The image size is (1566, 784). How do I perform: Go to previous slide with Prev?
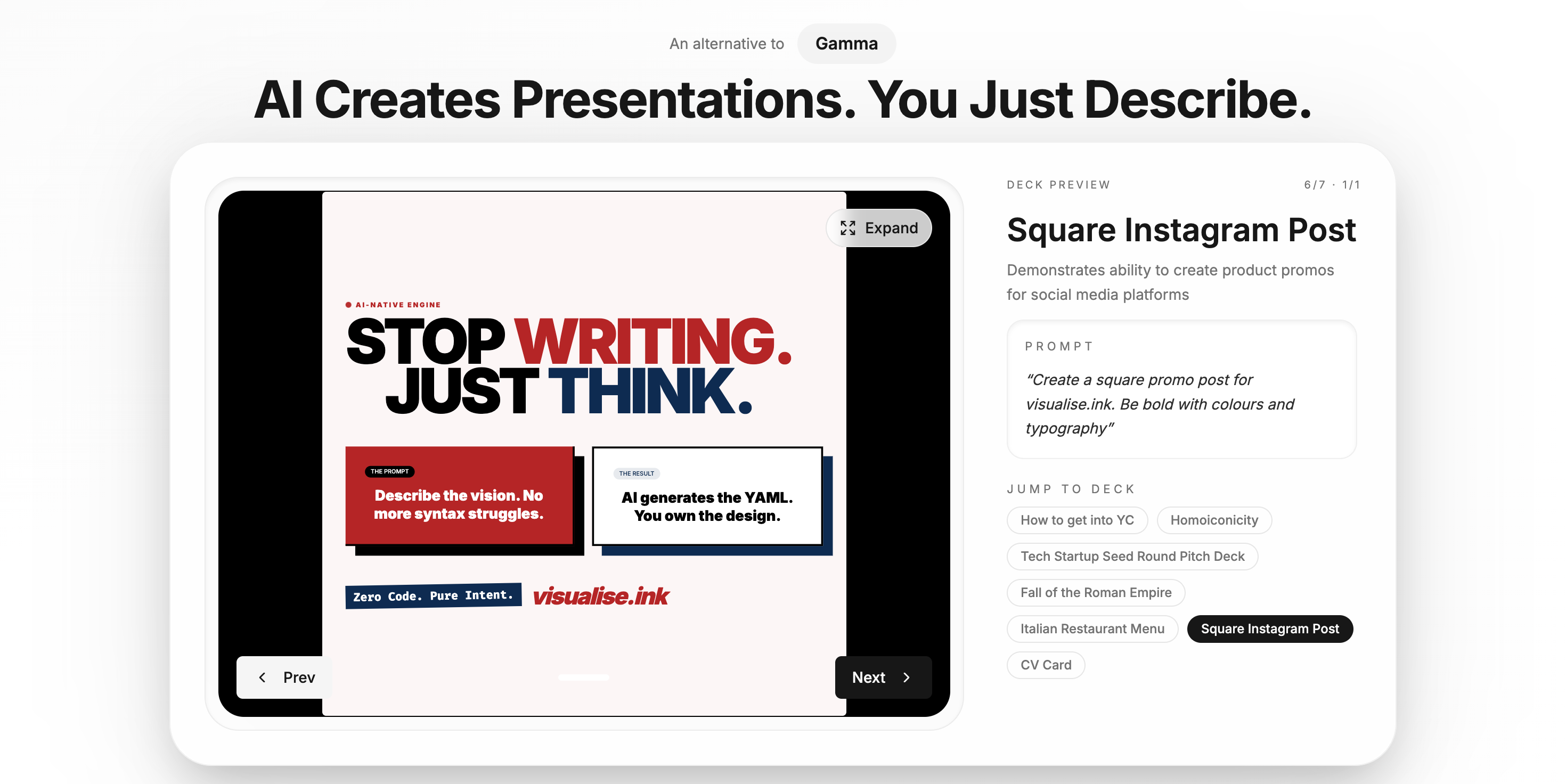click(284, 677)
